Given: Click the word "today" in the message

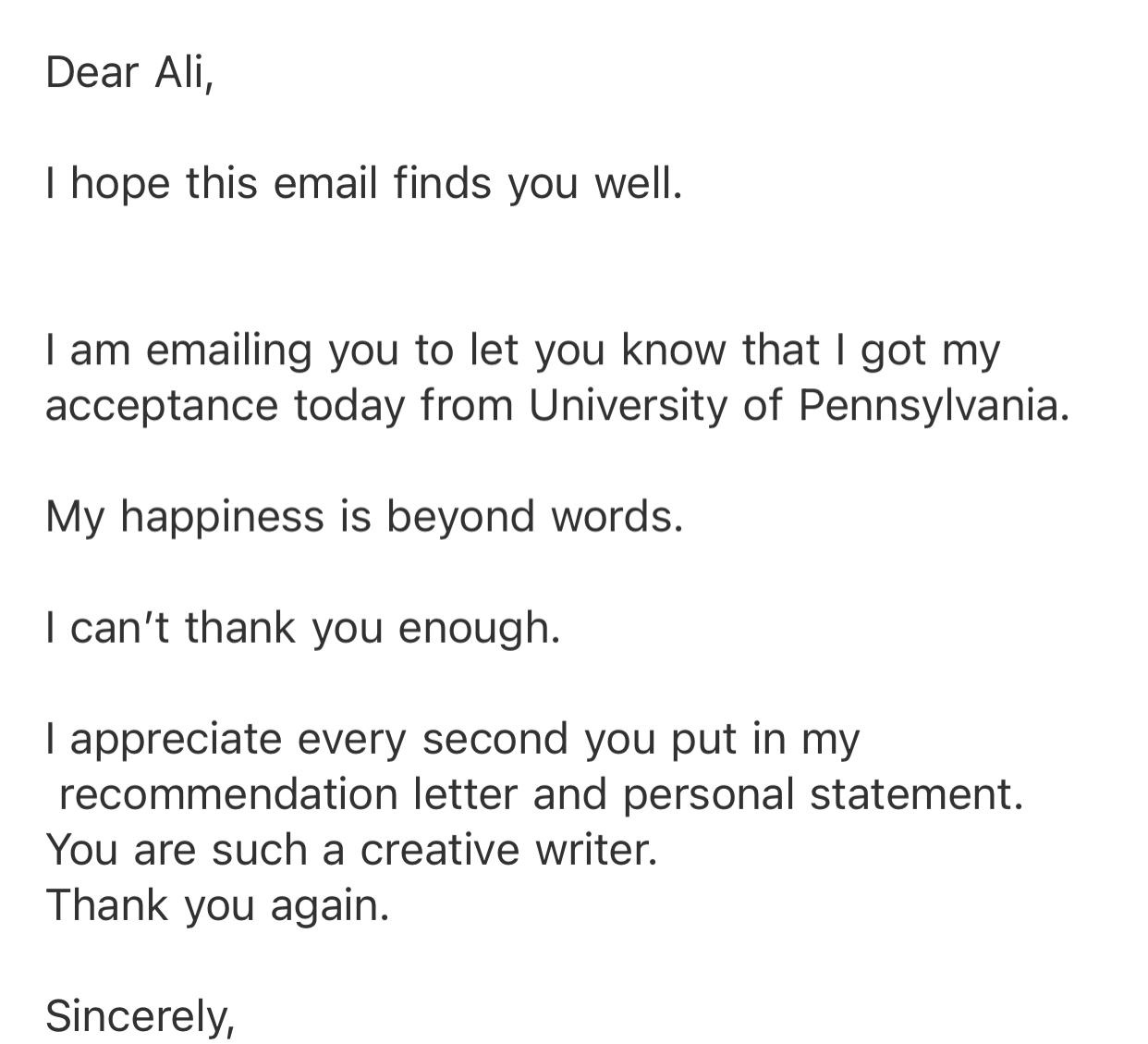Looking at the screenshot, I should (349, 406).
